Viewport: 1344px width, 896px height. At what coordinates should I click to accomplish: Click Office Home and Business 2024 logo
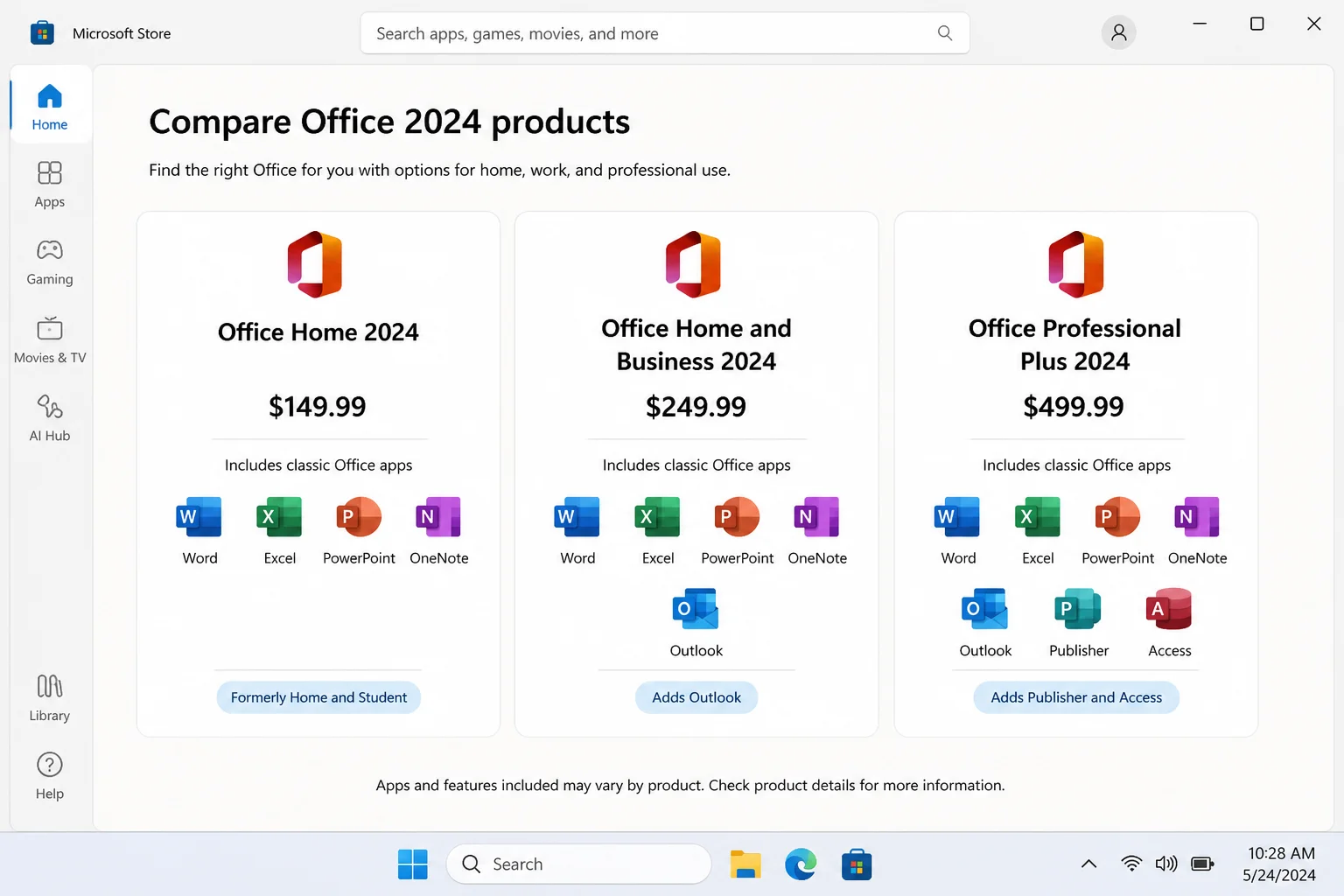click(693, 264)
